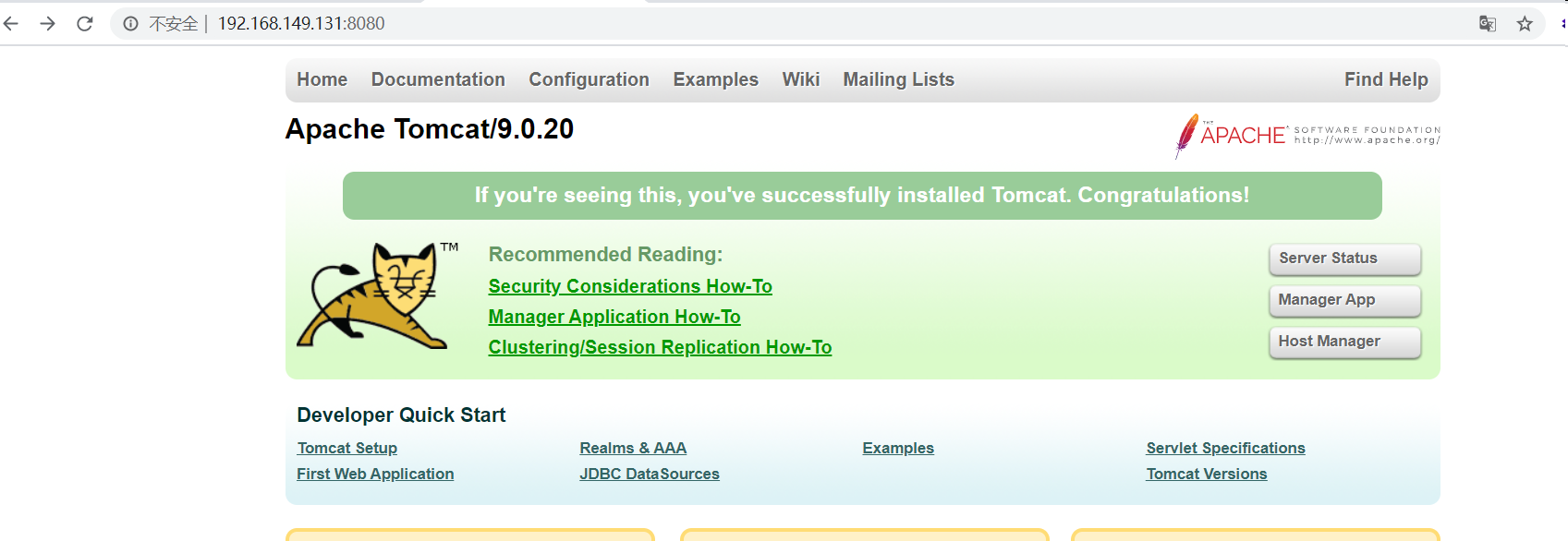The height and width of the screenshot is (541, 1568).
Task: Go to the Configuration nav item
Action: (589, 80)
